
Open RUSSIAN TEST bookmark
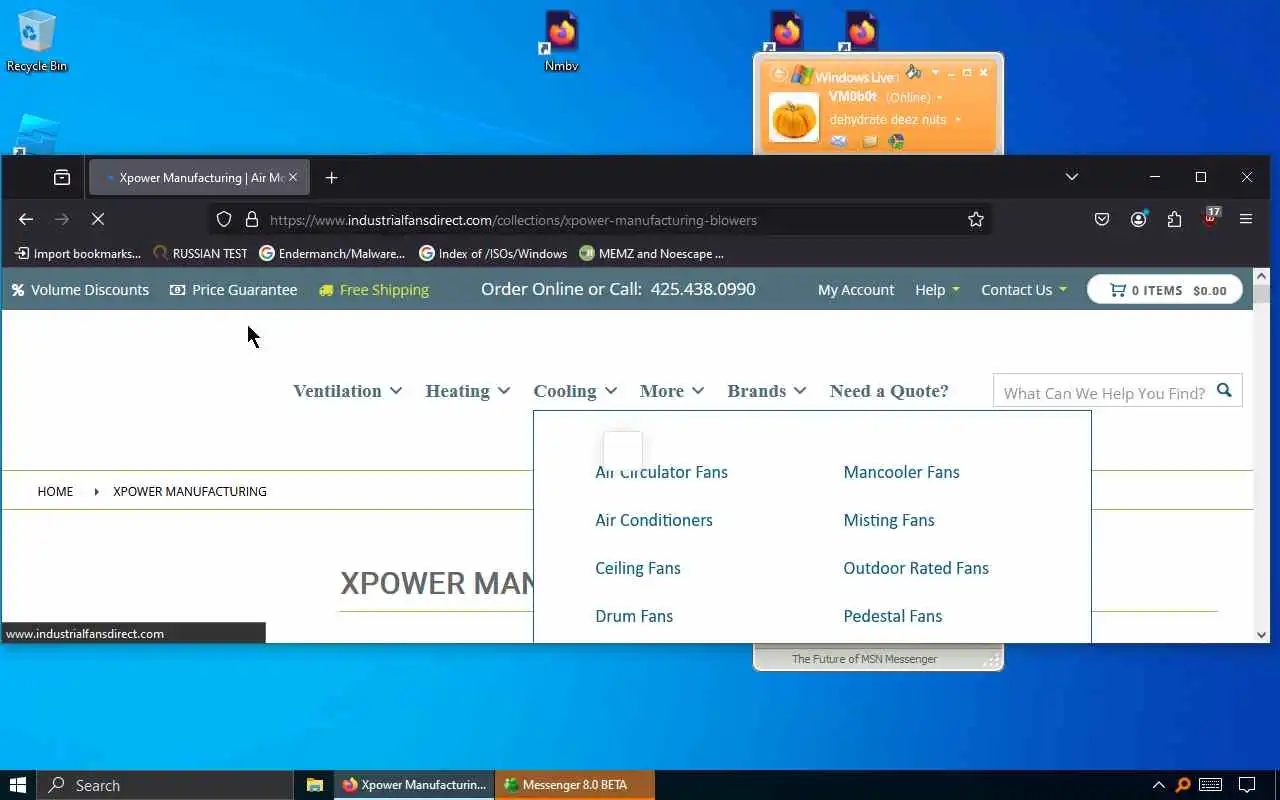tap(200, 254)
